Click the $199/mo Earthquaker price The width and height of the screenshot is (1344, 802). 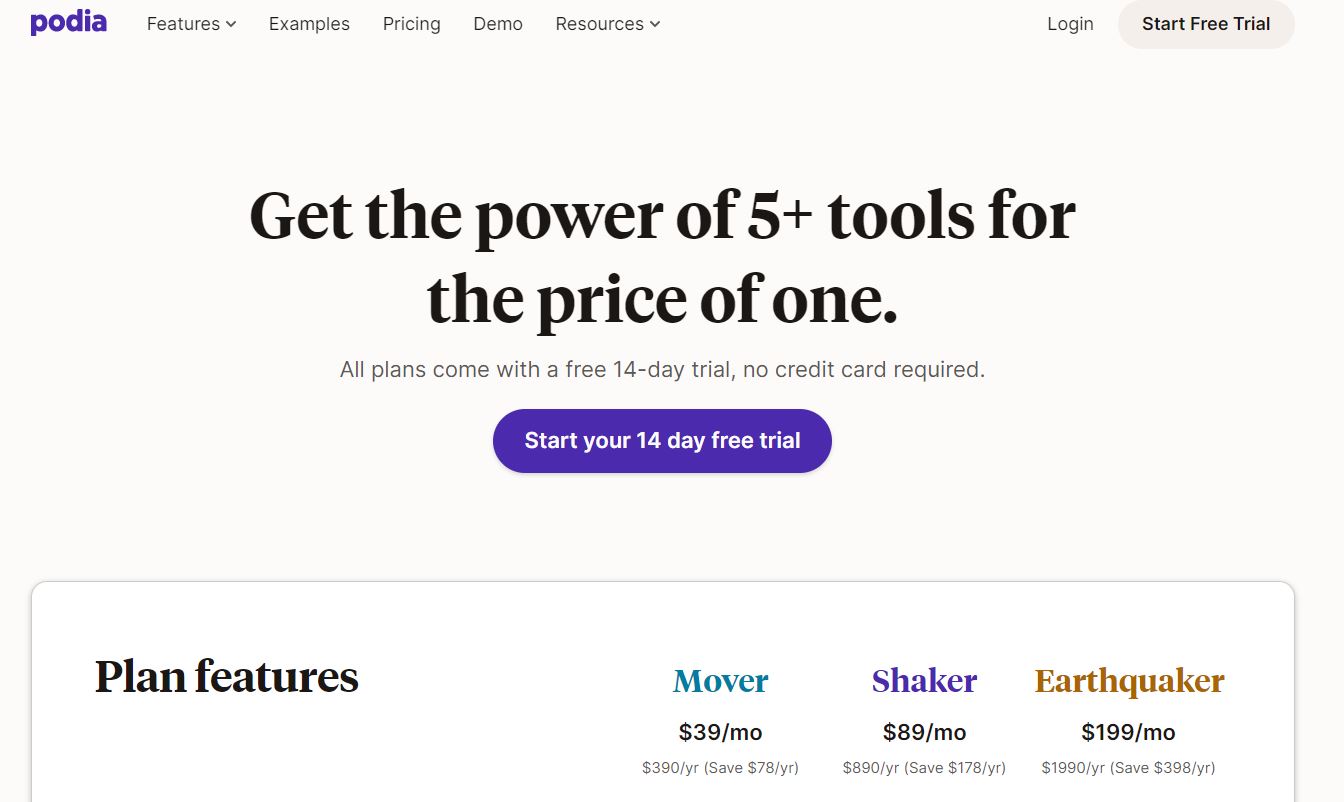(1128, 732)
